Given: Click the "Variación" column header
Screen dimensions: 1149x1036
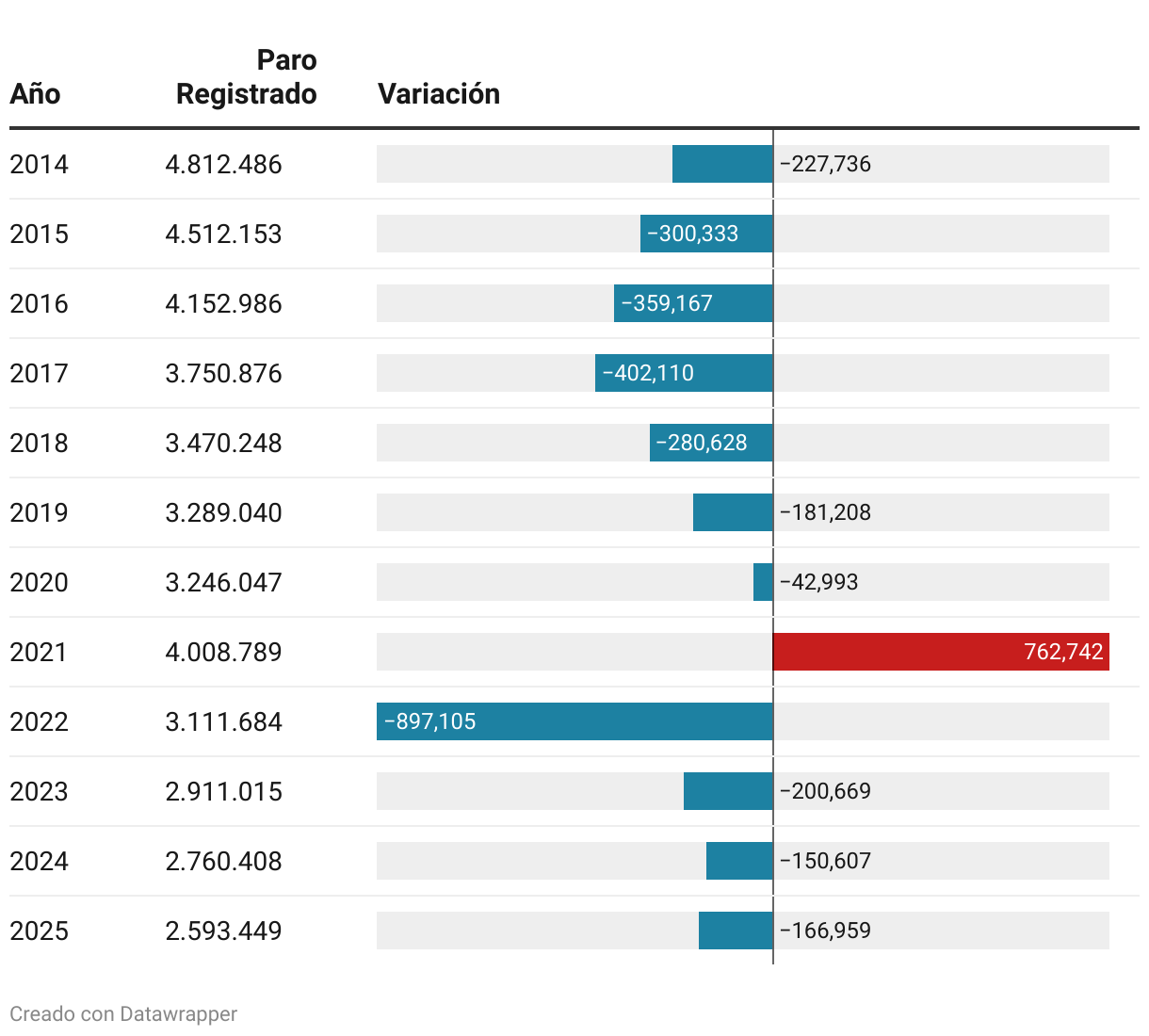Looking at the screenshot, I should click(438, 94).
